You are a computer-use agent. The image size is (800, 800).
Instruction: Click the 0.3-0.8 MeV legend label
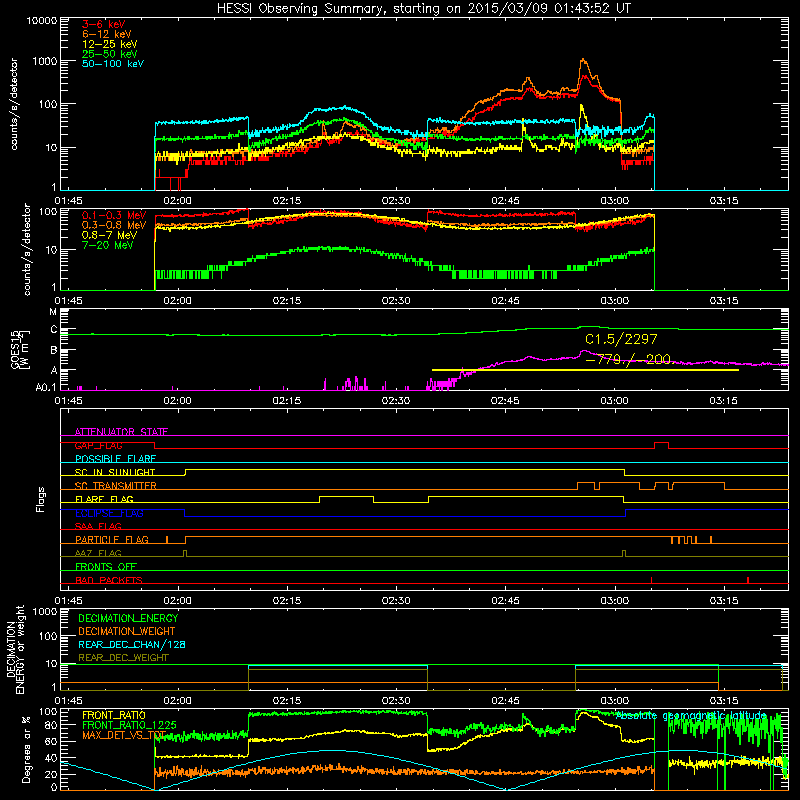[114, 225]
